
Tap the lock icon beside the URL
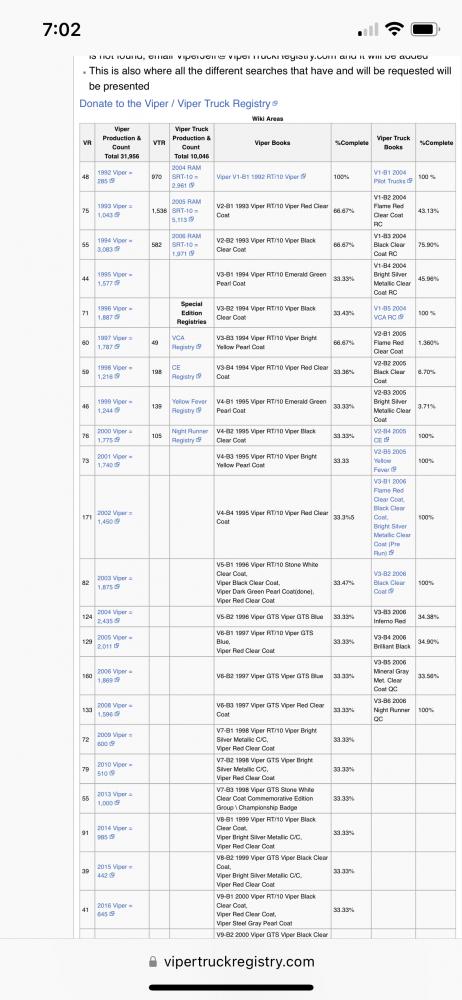point(153,961)
